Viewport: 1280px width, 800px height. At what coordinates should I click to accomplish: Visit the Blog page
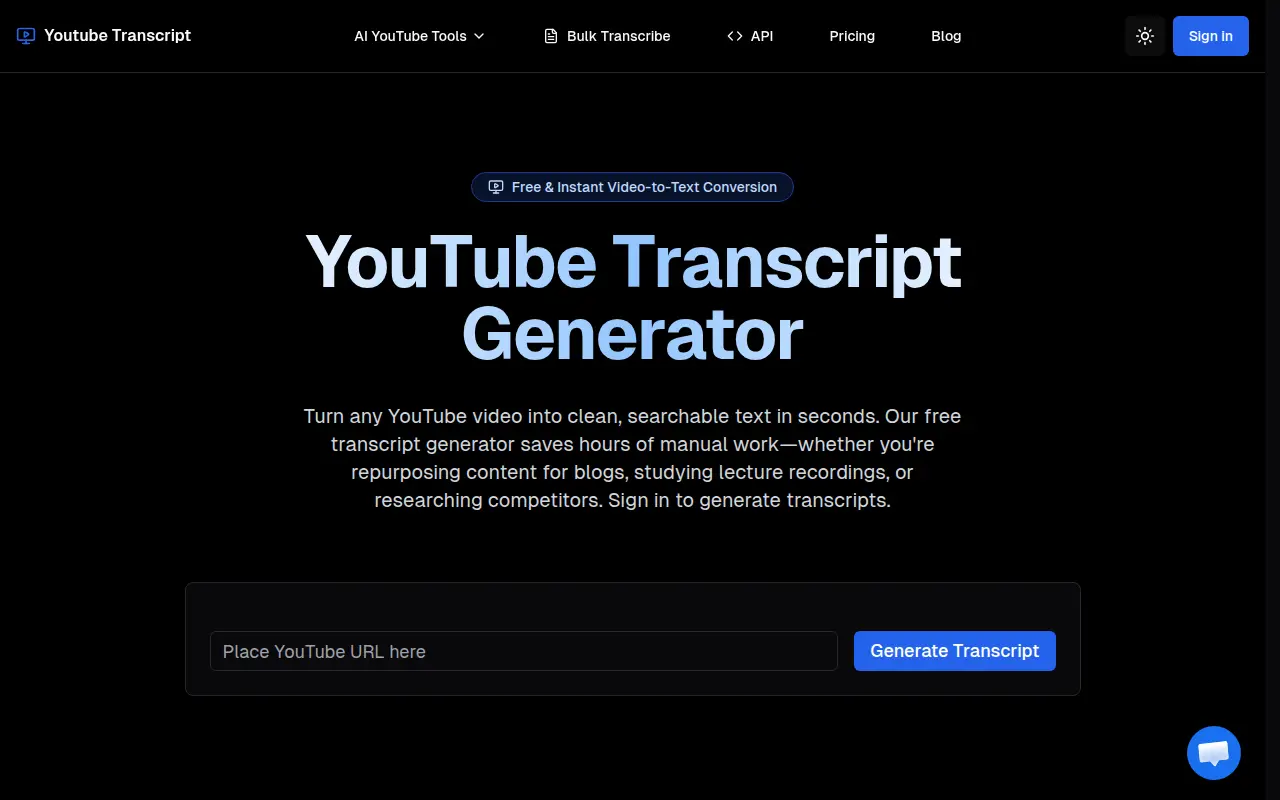pos(946,36)
